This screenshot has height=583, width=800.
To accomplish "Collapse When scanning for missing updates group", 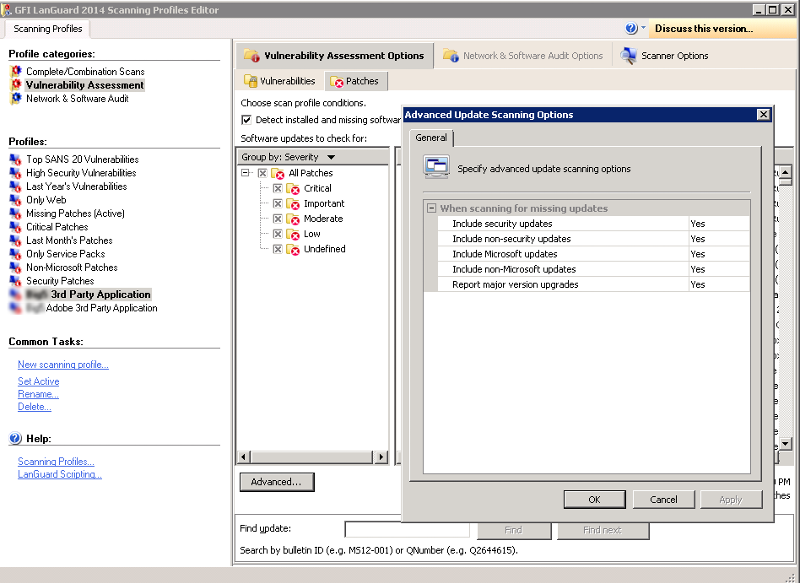I will click(432, 208).
